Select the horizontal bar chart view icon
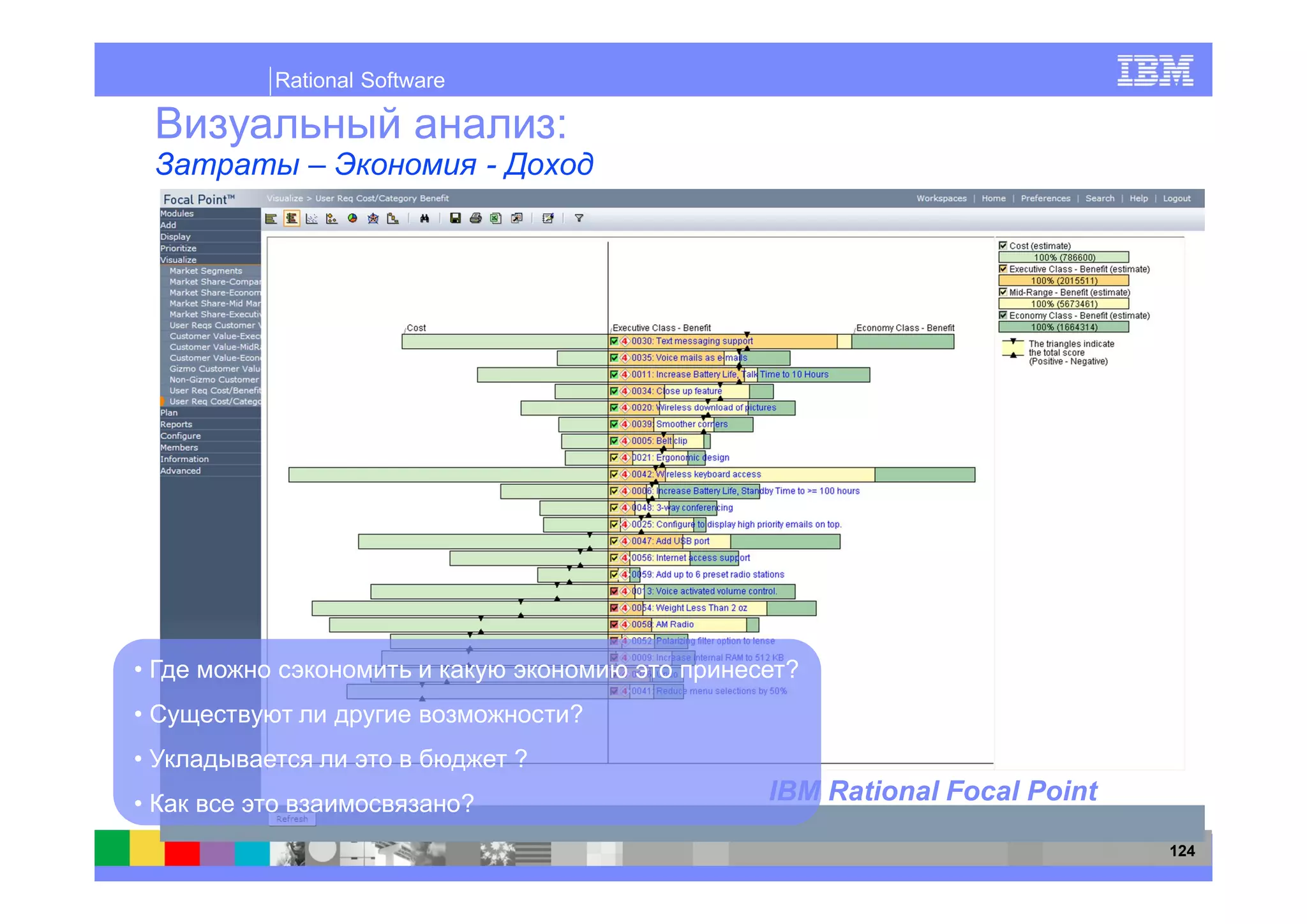The width and height of the screenshot is (1307, 924). pyautogui.click(x=271, y=219)
